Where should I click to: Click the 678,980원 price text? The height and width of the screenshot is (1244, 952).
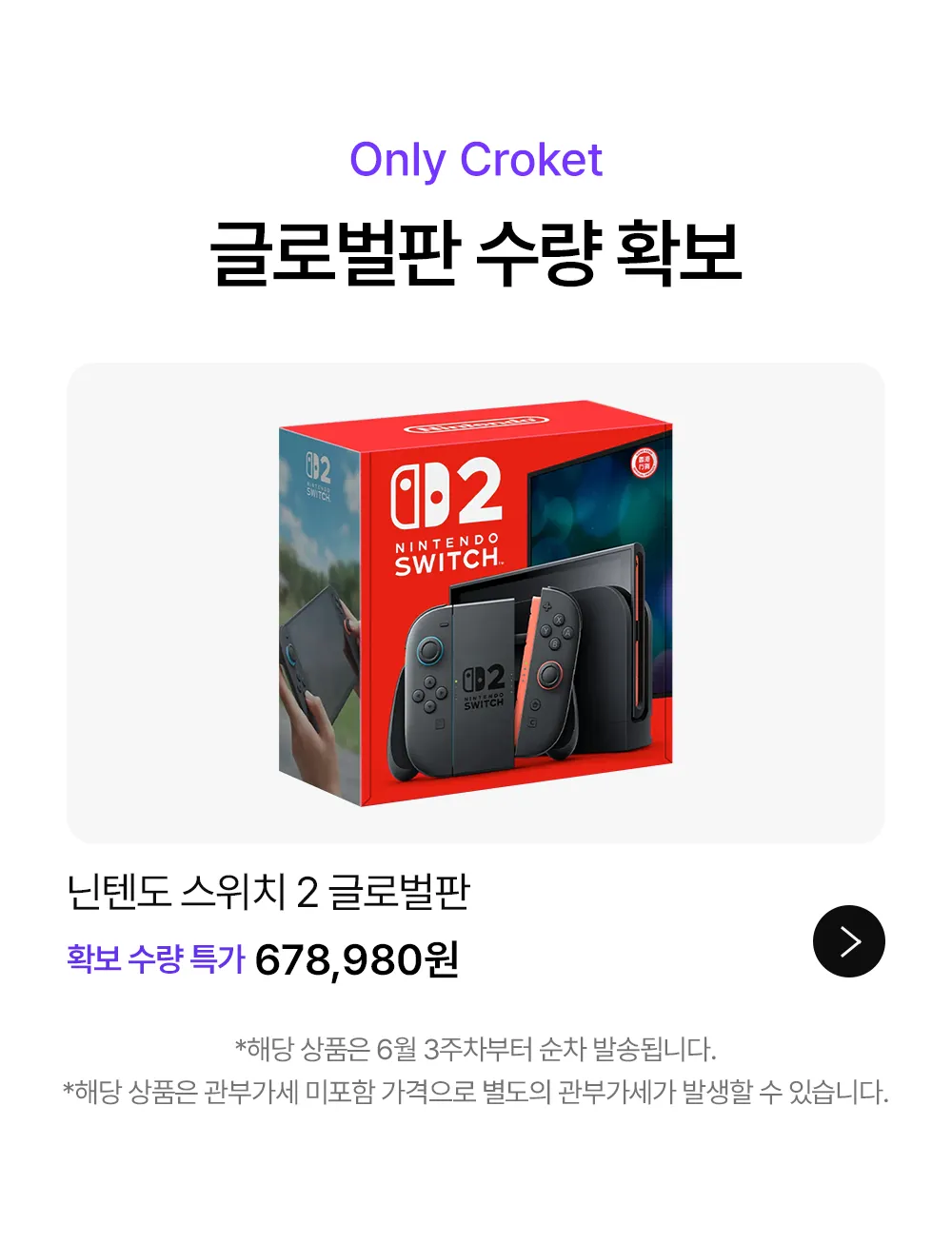[357, 959]
